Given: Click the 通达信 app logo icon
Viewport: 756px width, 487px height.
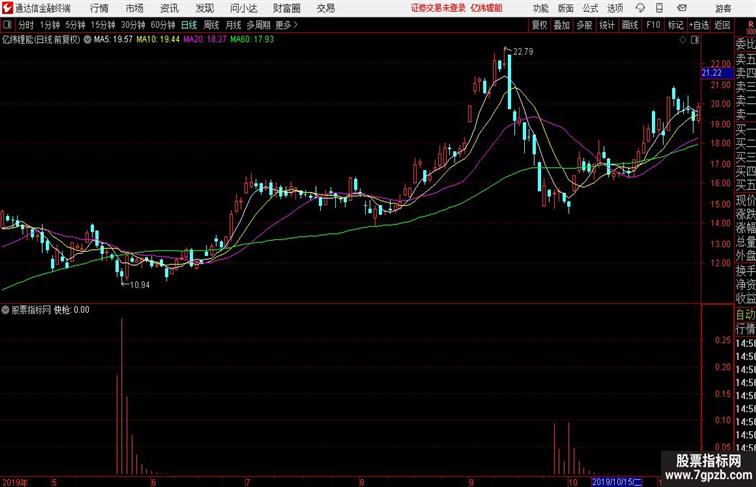Looking at the screenshot, I should [x=7, y=8].
